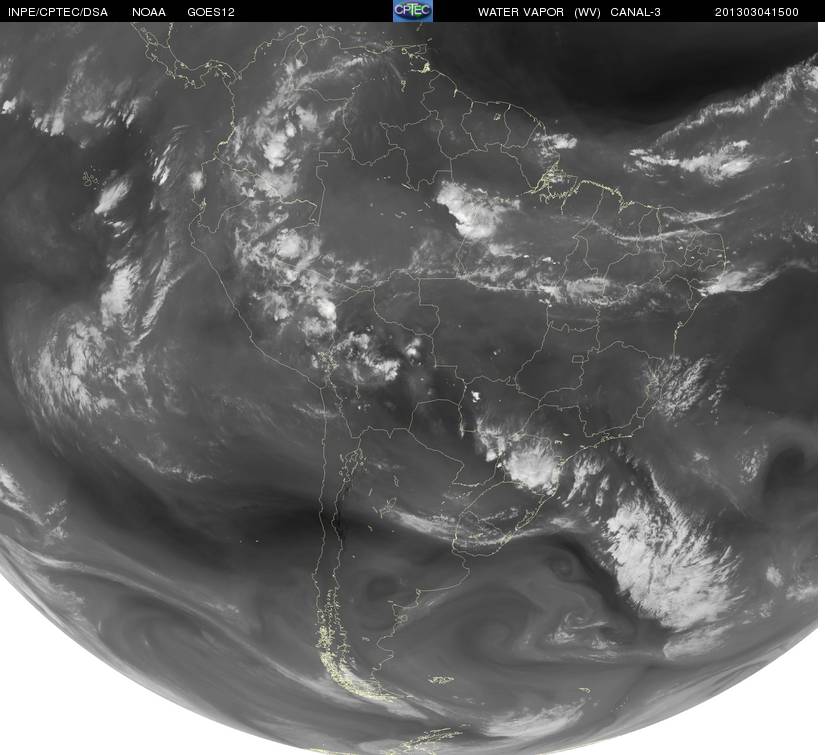Click the CPTEC logo in the header
This screenshot has height=755, width=825.
[x=413, y=11]
